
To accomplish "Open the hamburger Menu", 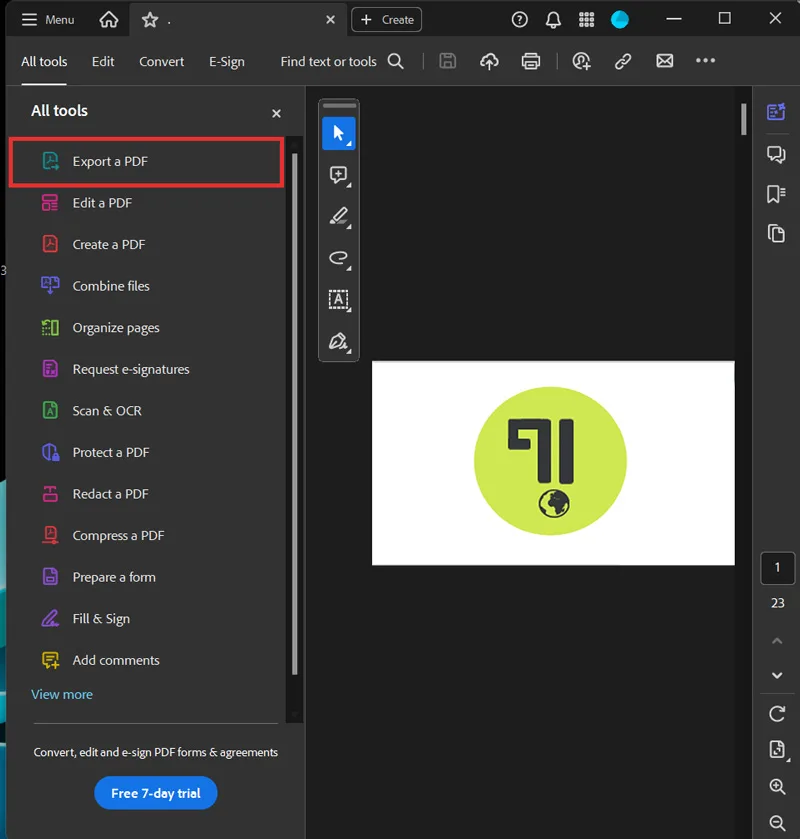I will [48, 20].
